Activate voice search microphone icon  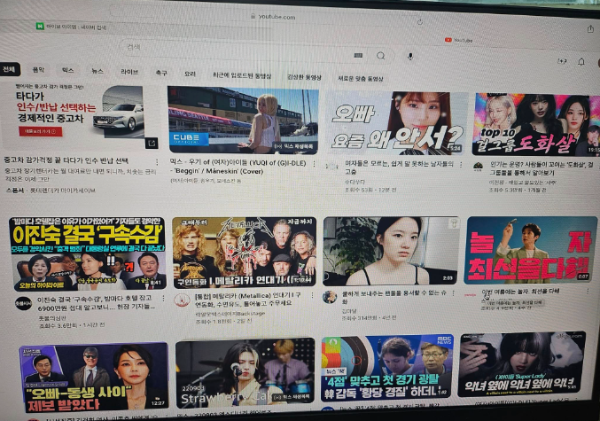pyautogui.click(x=410, y=56)
